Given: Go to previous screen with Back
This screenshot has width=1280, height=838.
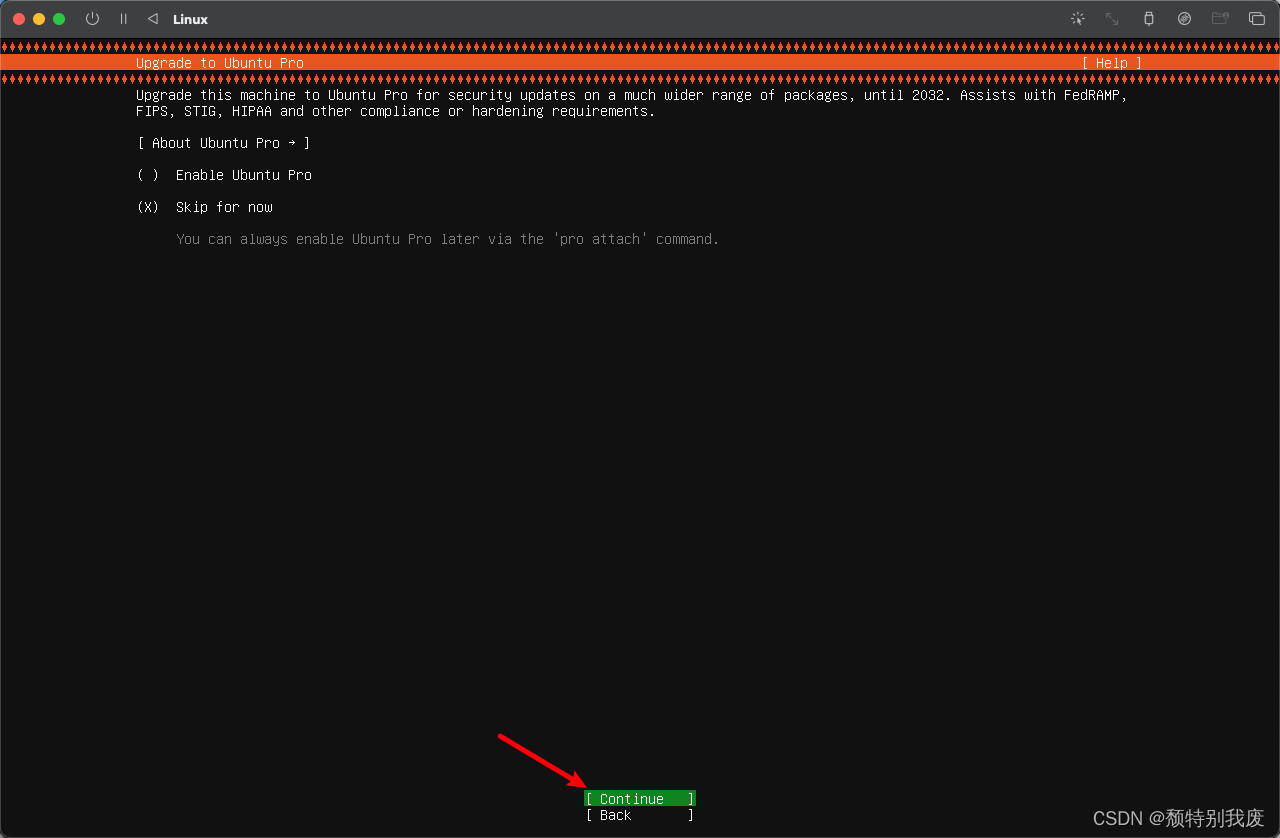Looking at the screenshot, I should pyautogui.click(x=640, y=815).
